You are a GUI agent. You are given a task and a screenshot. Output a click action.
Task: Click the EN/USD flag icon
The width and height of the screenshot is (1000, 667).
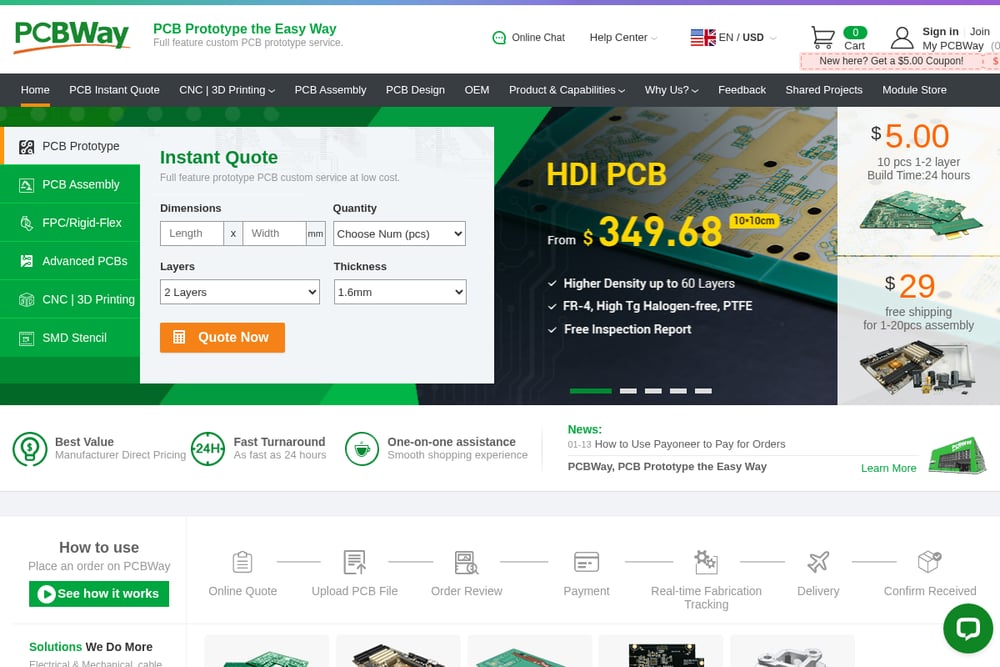pyautogui.click(x=703, y=38)
